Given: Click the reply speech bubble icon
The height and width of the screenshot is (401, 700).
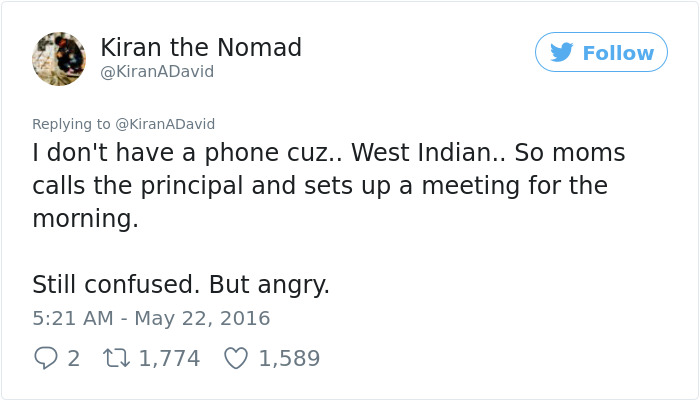Looking at the screenshot, I should pos(45,357).
